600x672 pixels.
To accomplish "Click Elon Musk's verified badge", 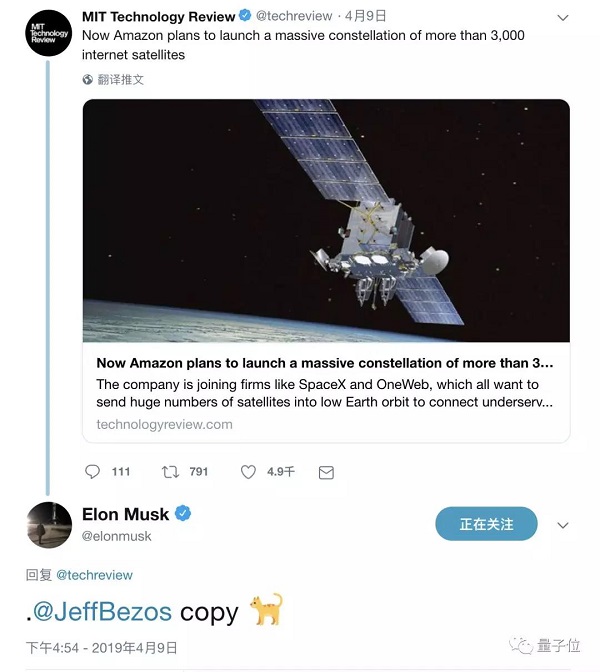I will [x=183, y=514].
